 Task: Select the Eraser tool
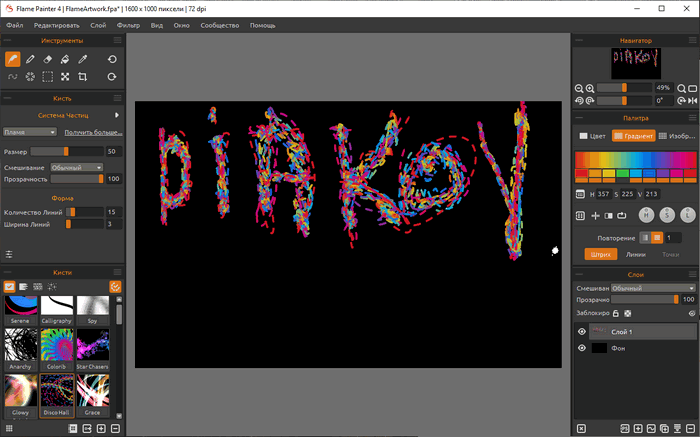click(x=48, y=60)
